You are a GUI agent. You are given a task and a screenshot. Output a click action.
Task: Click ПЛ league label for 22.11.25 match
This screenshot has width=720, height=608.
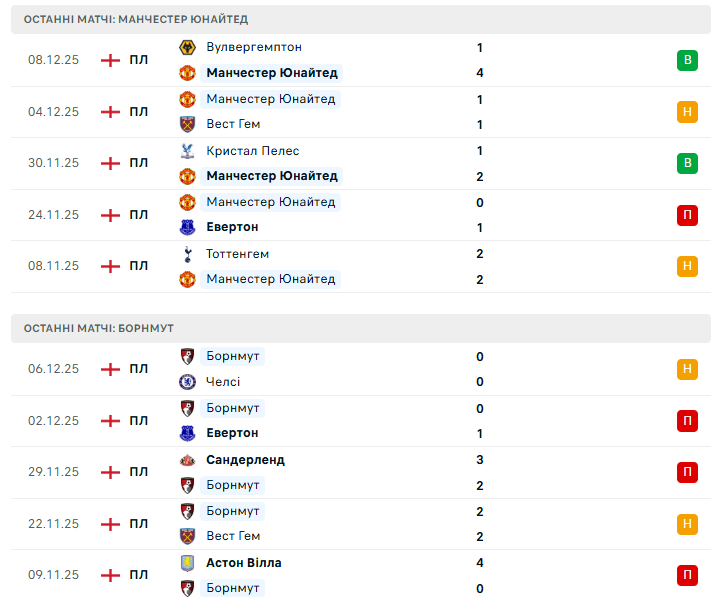(x=138, y=524)
